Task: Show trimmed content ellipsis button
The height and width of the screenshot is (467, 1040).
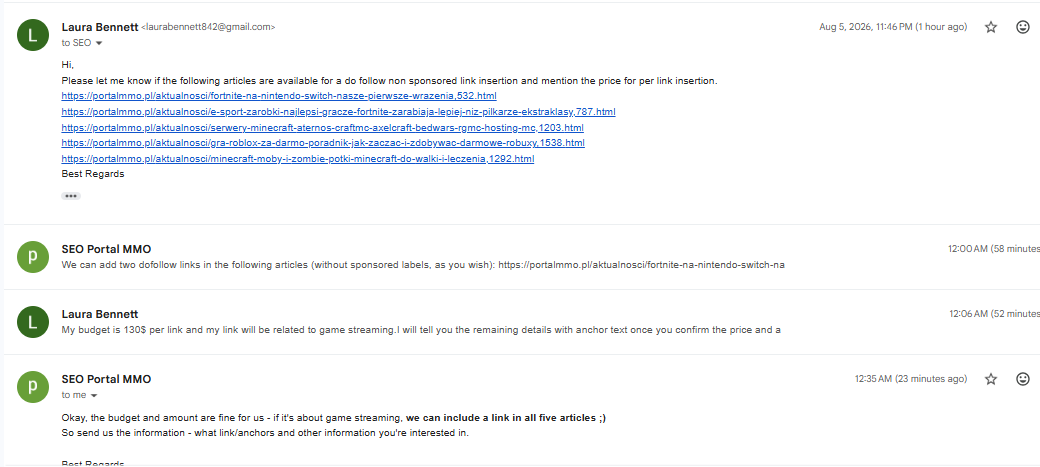Action: (71, 196)
